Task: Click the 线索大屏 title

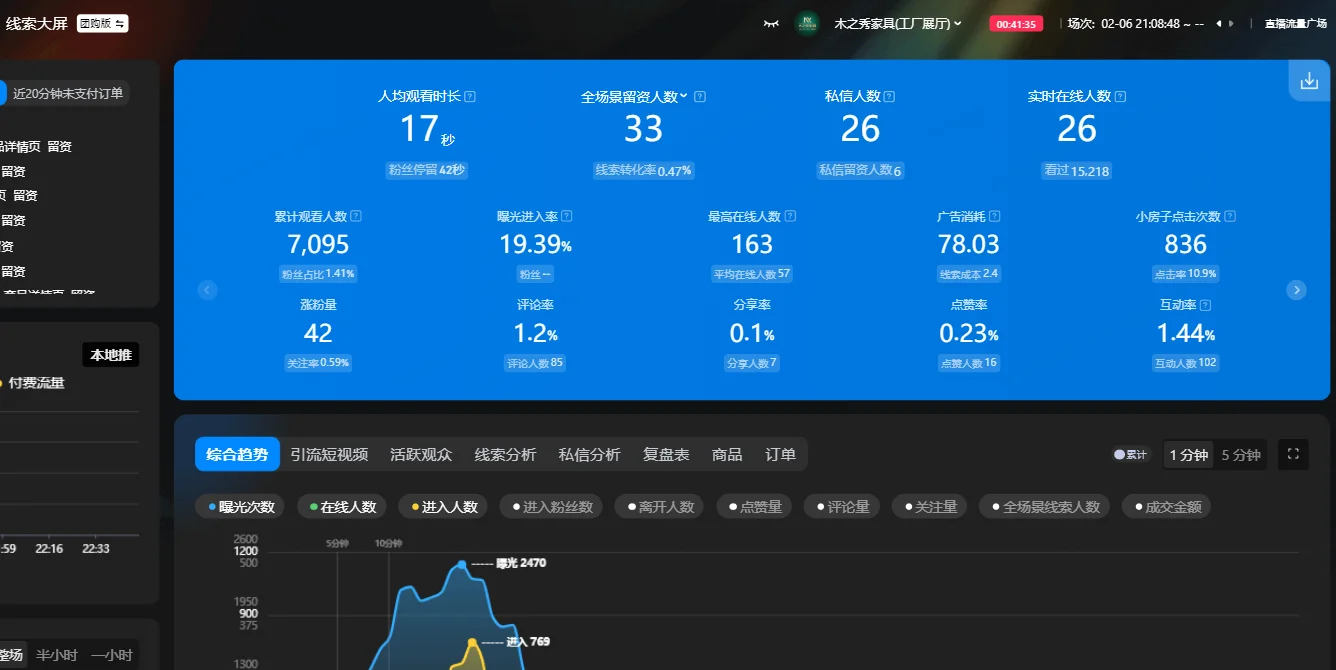Action: pos(36,23)
